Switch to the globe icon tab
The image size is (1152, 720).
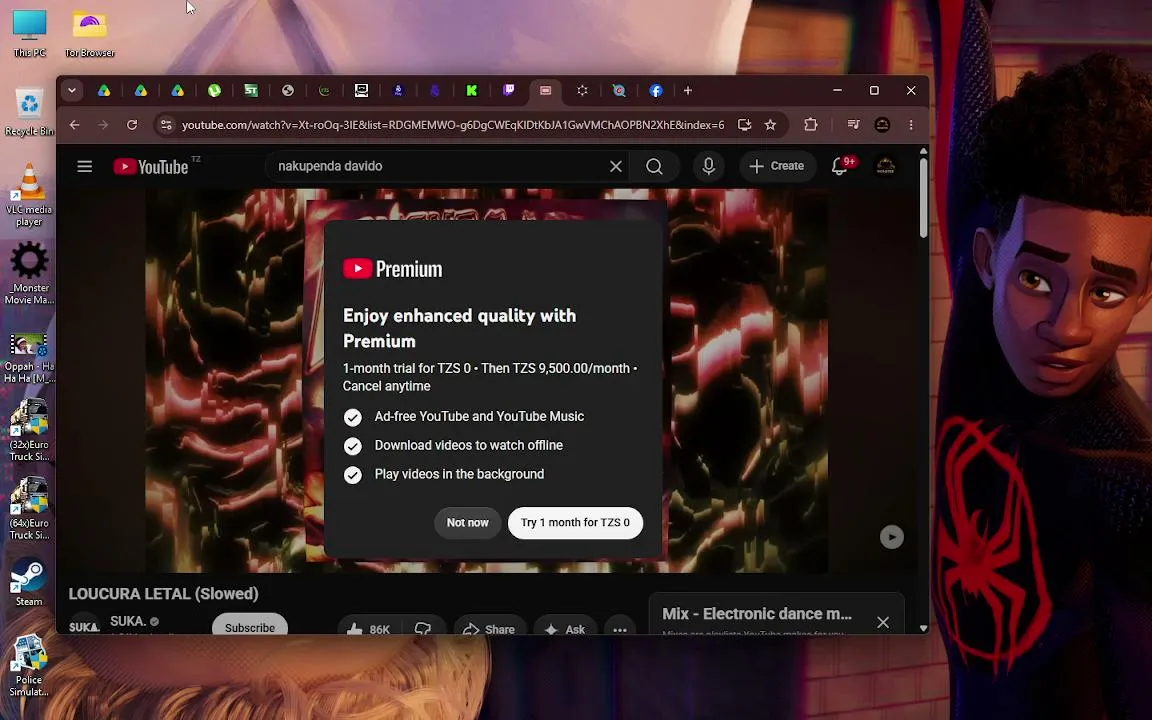click(x=288, y=90)
